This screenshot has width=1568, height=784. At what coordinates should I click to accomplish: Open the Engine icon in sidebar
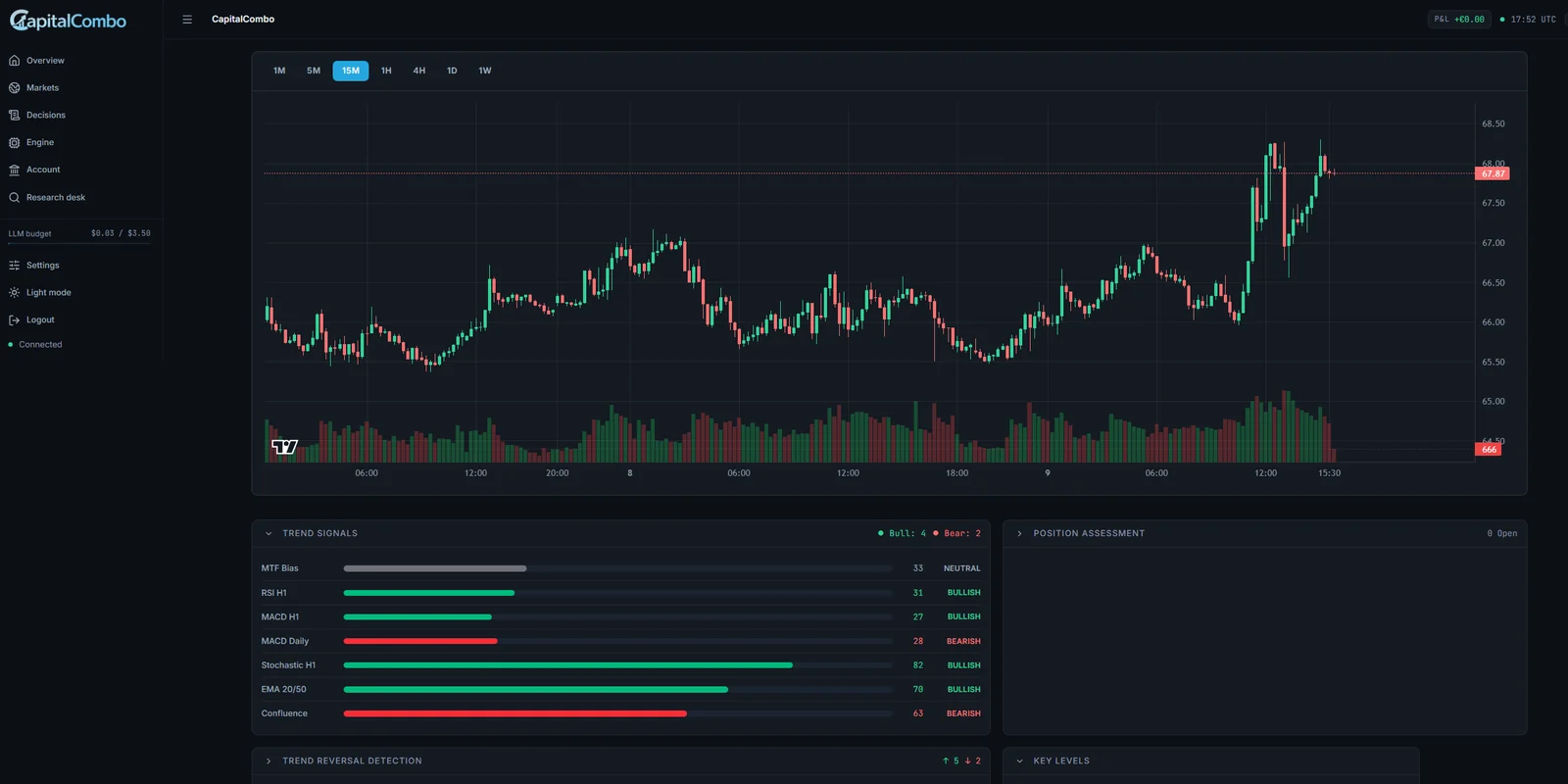point(15,143)
